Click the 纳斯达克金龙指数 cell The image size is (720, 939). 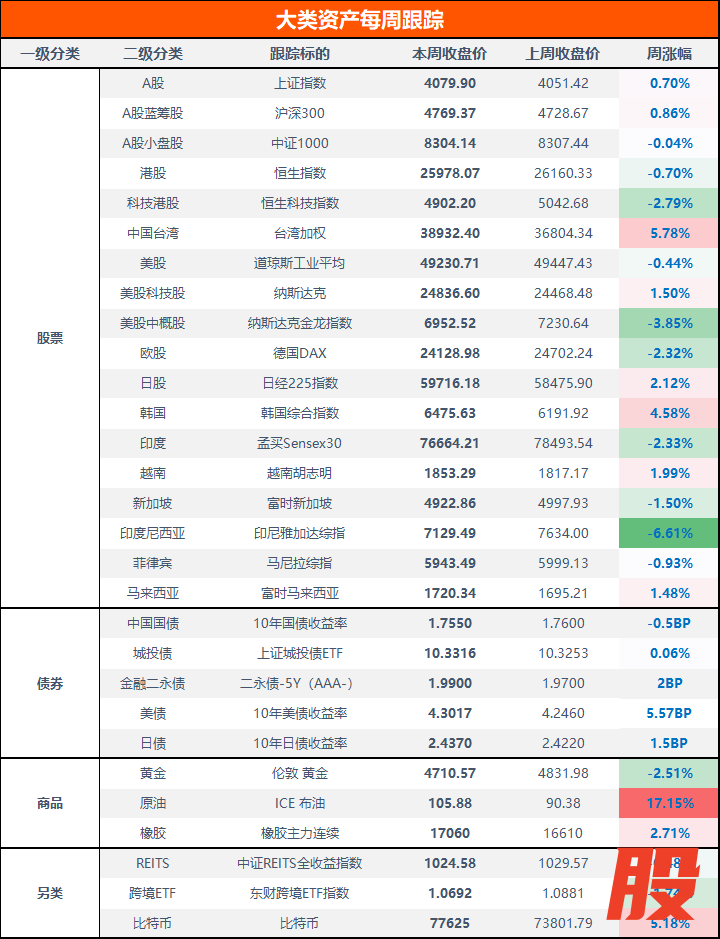pos(300,323)
